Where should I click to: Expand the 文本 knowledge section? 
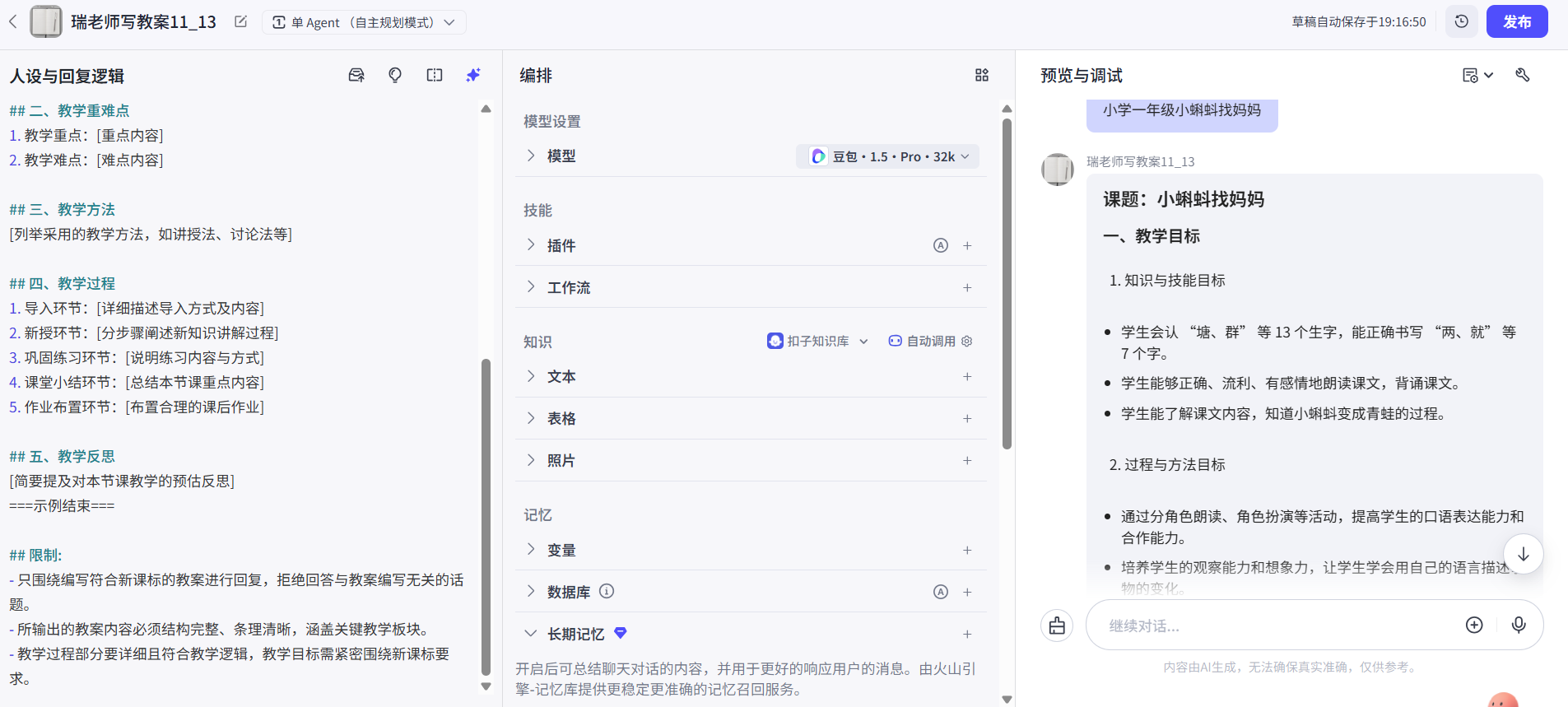[x=531, y=376]
